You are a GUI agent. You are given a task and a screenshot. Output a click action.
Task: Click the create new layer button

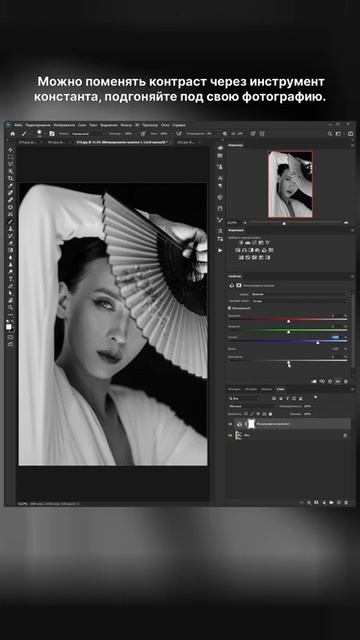tap(338, 502)
